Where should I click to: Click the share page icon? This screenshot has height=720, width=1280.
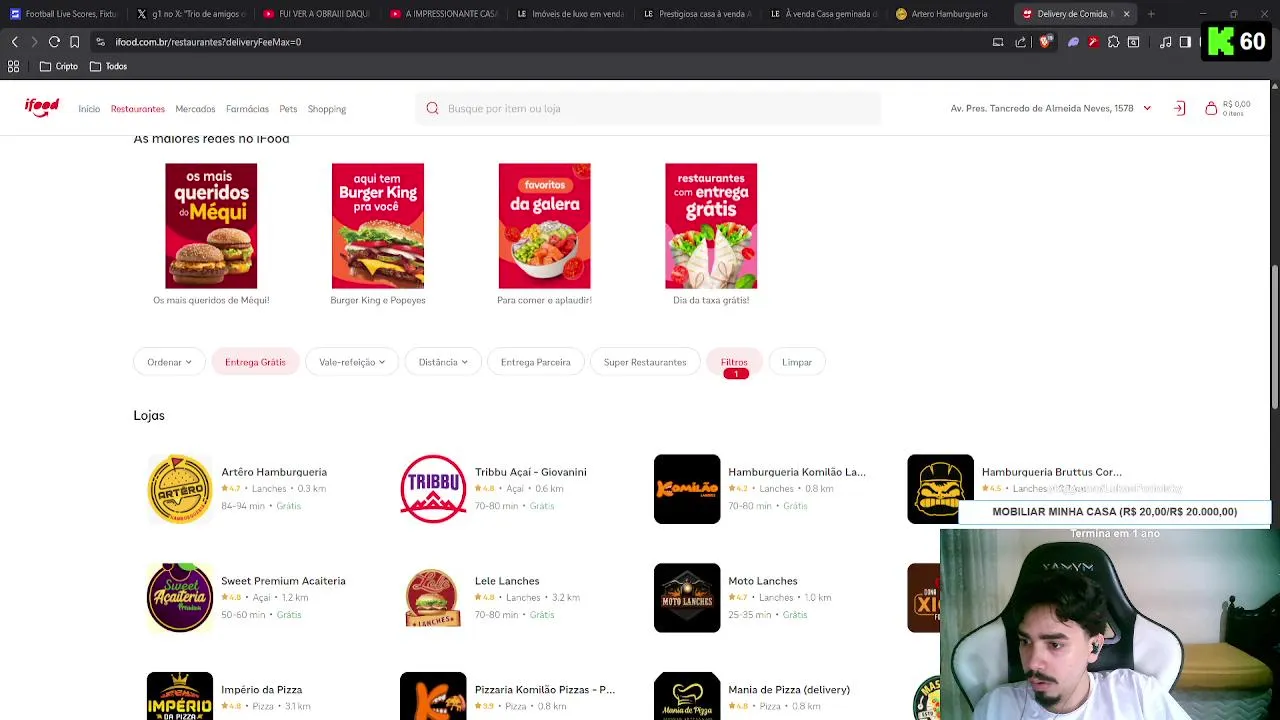click(x=1020, y=42)
